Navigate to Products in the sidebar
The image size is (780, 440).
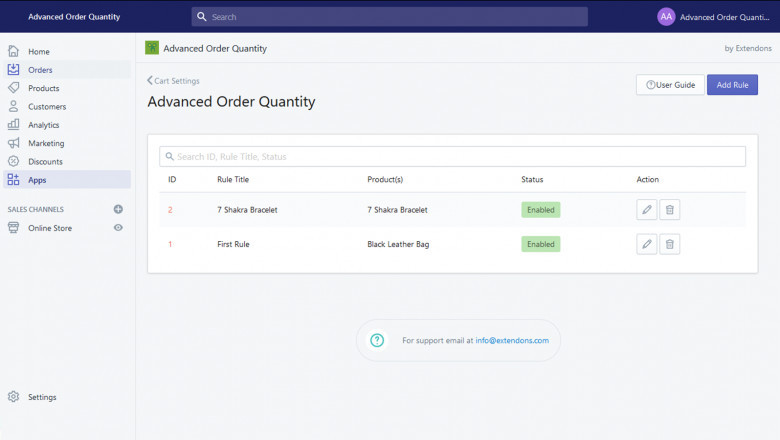tap(43, 88)
